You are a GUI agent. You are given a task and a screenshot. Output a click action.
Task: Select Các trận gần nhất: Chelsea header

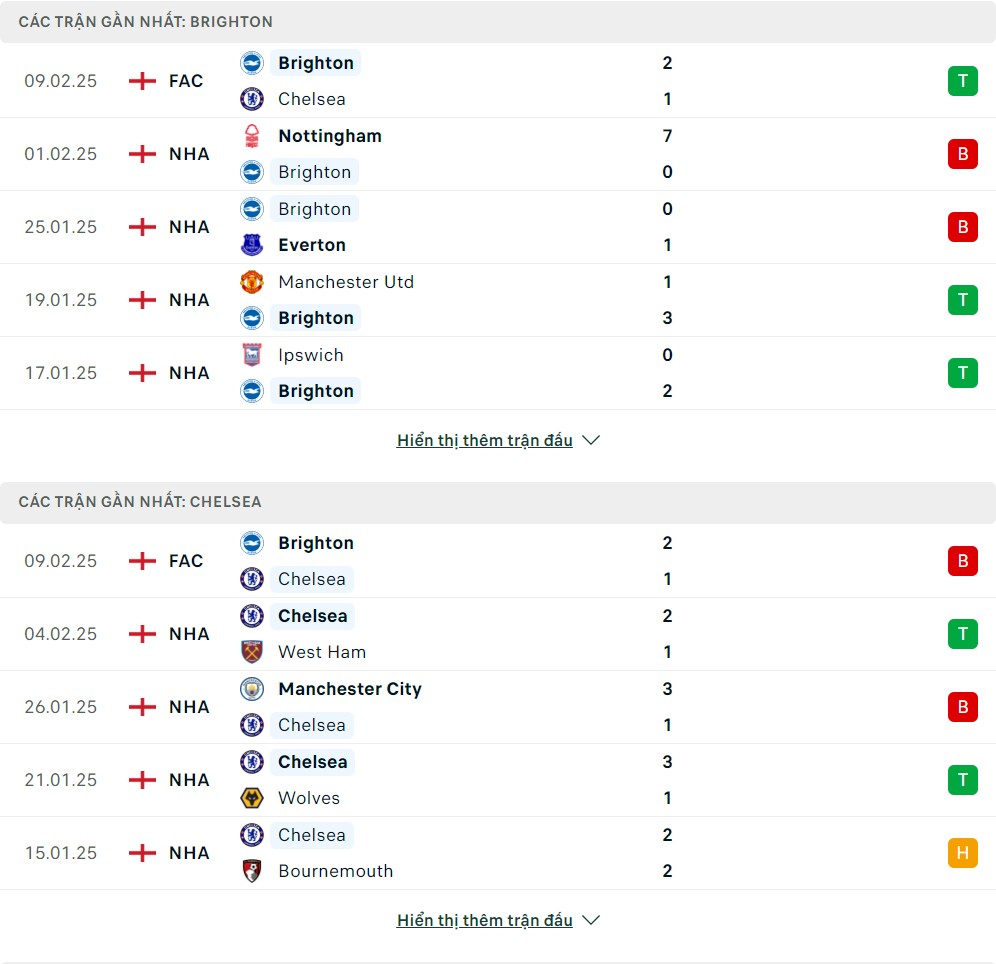tap(140, 502)
